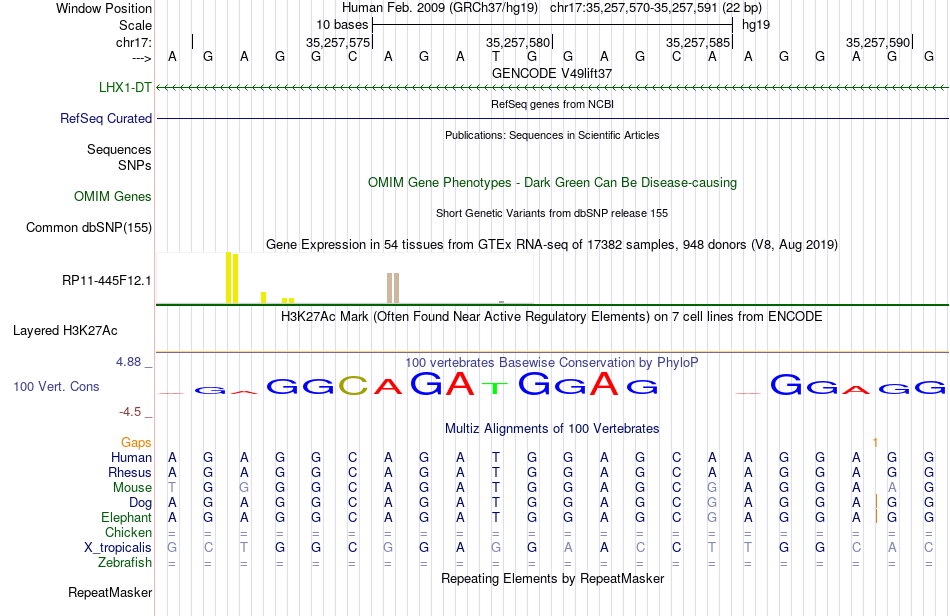The width and height of the screenshot is (950, 616).
Task: Click the Common dbSNP(155) track label
Action: (x=88, y=227)
